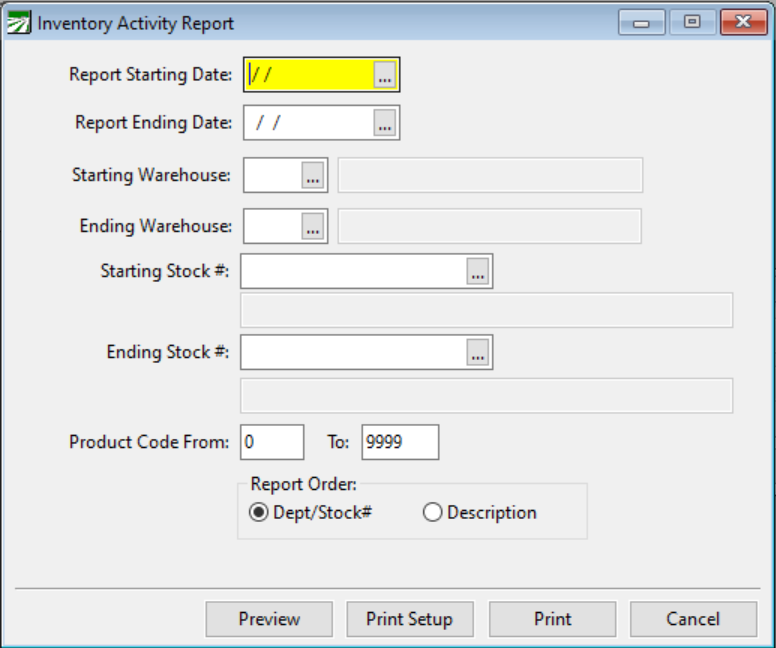Open Print Setup

409,619
